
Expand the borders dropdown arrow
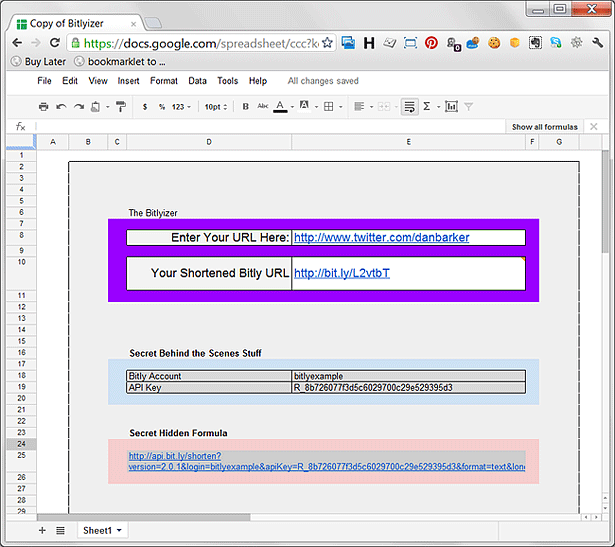pos(340,107)
